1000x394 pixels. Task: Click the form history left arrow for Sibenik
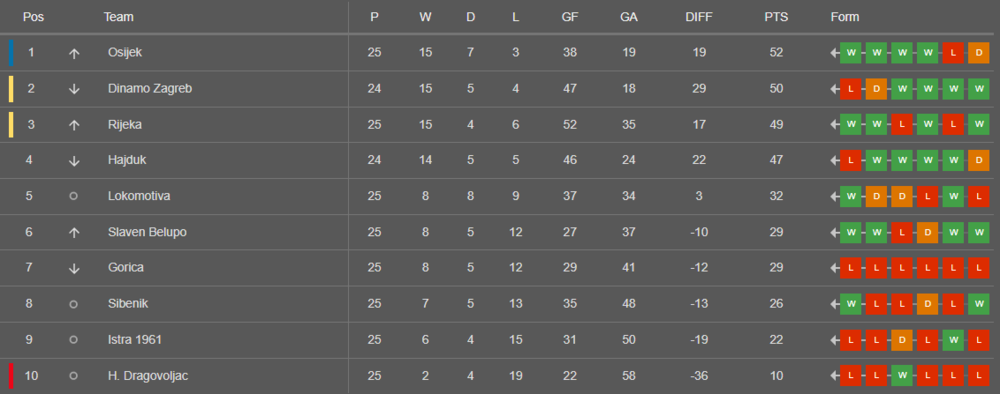[x=834, y=304]
